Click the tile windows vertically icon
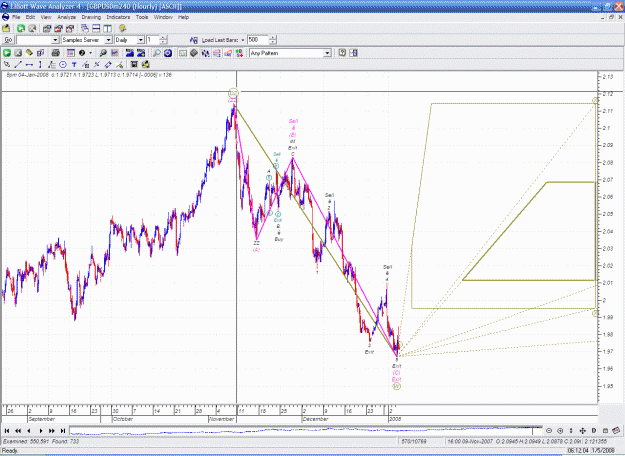 [x=107, y=28]
